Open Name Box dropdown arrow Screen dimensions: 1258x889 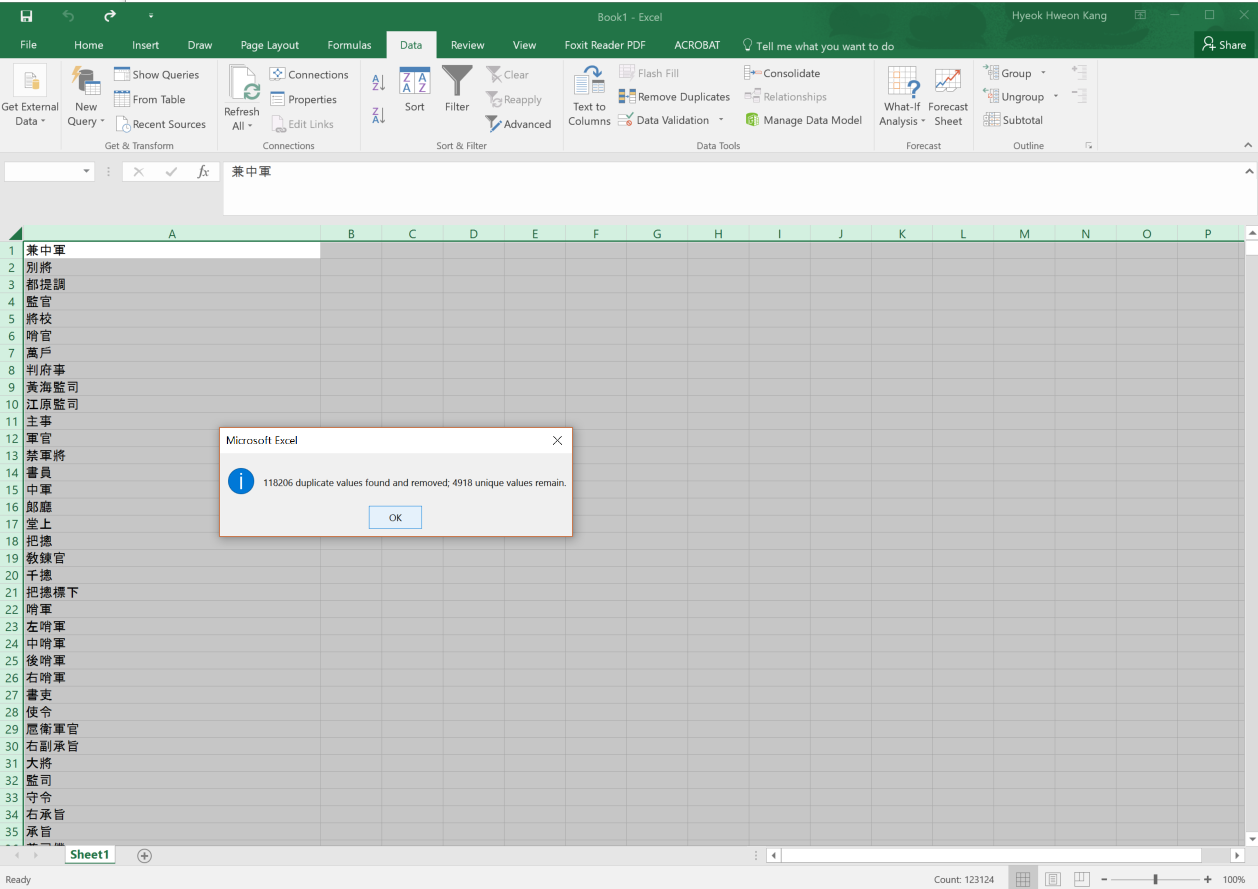tap(87, 172)
